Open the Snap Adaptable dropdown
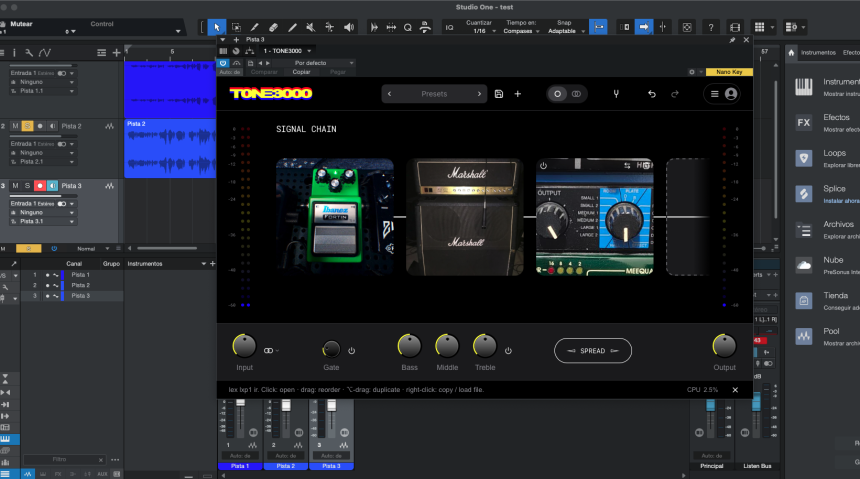860x479 pixels. click(565, 31)
